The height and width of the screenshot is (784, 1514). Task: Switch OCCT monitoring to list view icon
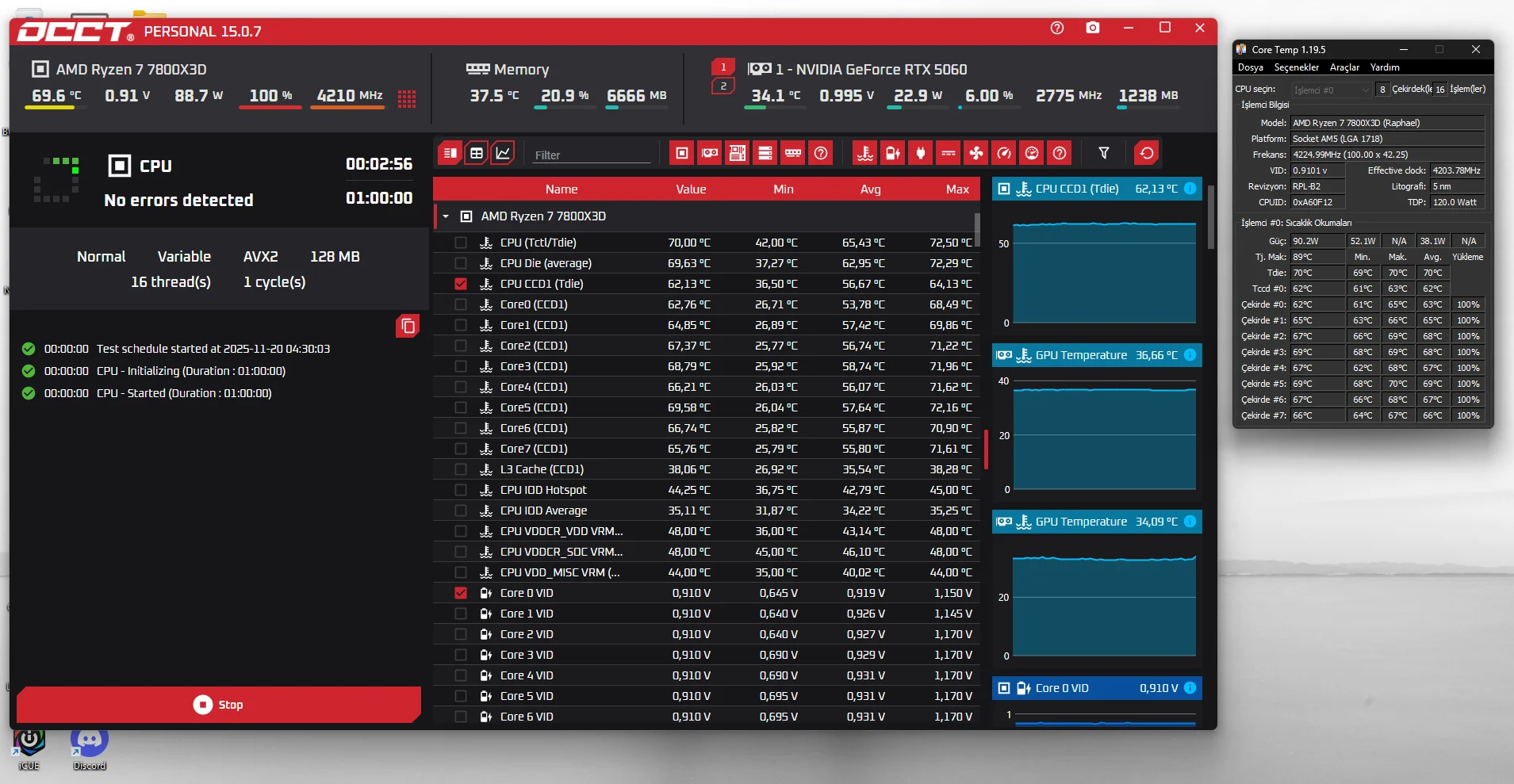pyautogui.click(x=450, y=153)
